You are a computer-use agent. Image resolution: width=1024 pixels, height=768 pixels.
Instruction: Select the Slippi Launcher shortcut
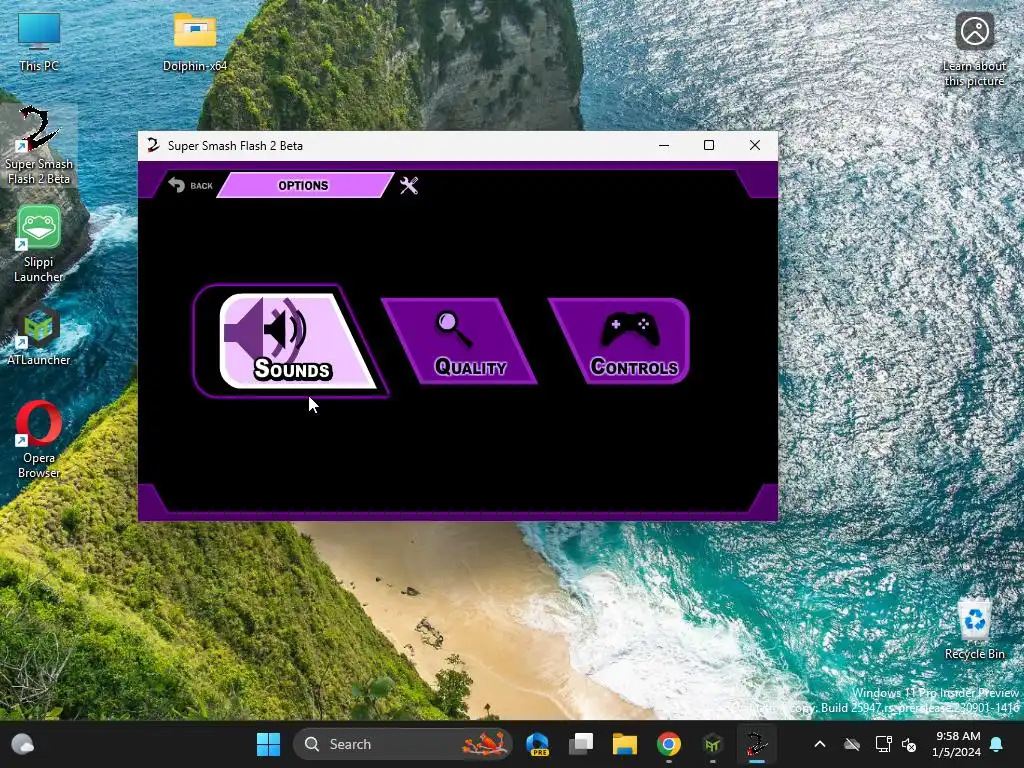(x=39, y=243)
